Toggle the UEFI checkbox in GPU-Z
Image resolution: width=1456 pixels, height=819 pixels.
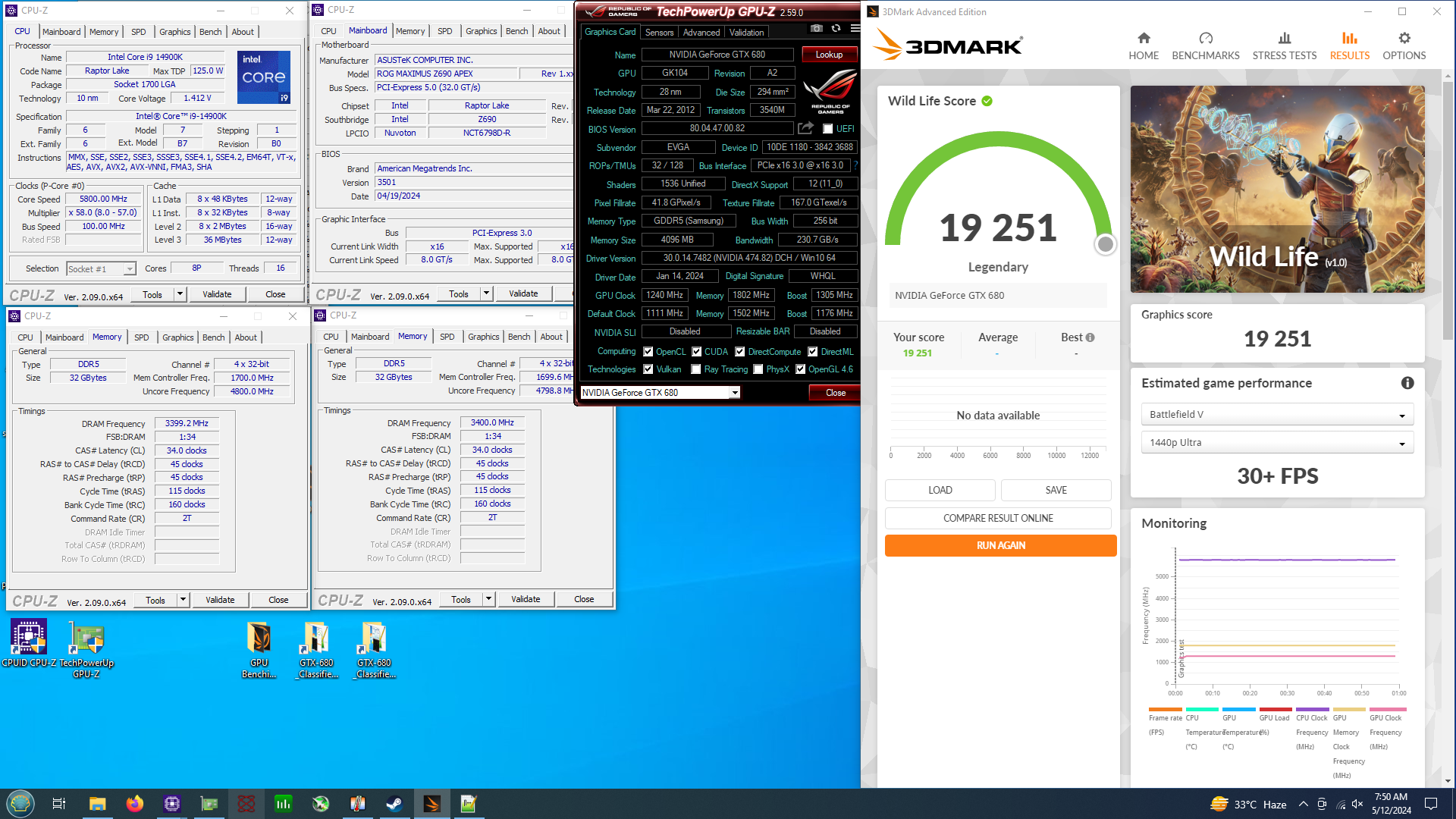tap(827, 129)
